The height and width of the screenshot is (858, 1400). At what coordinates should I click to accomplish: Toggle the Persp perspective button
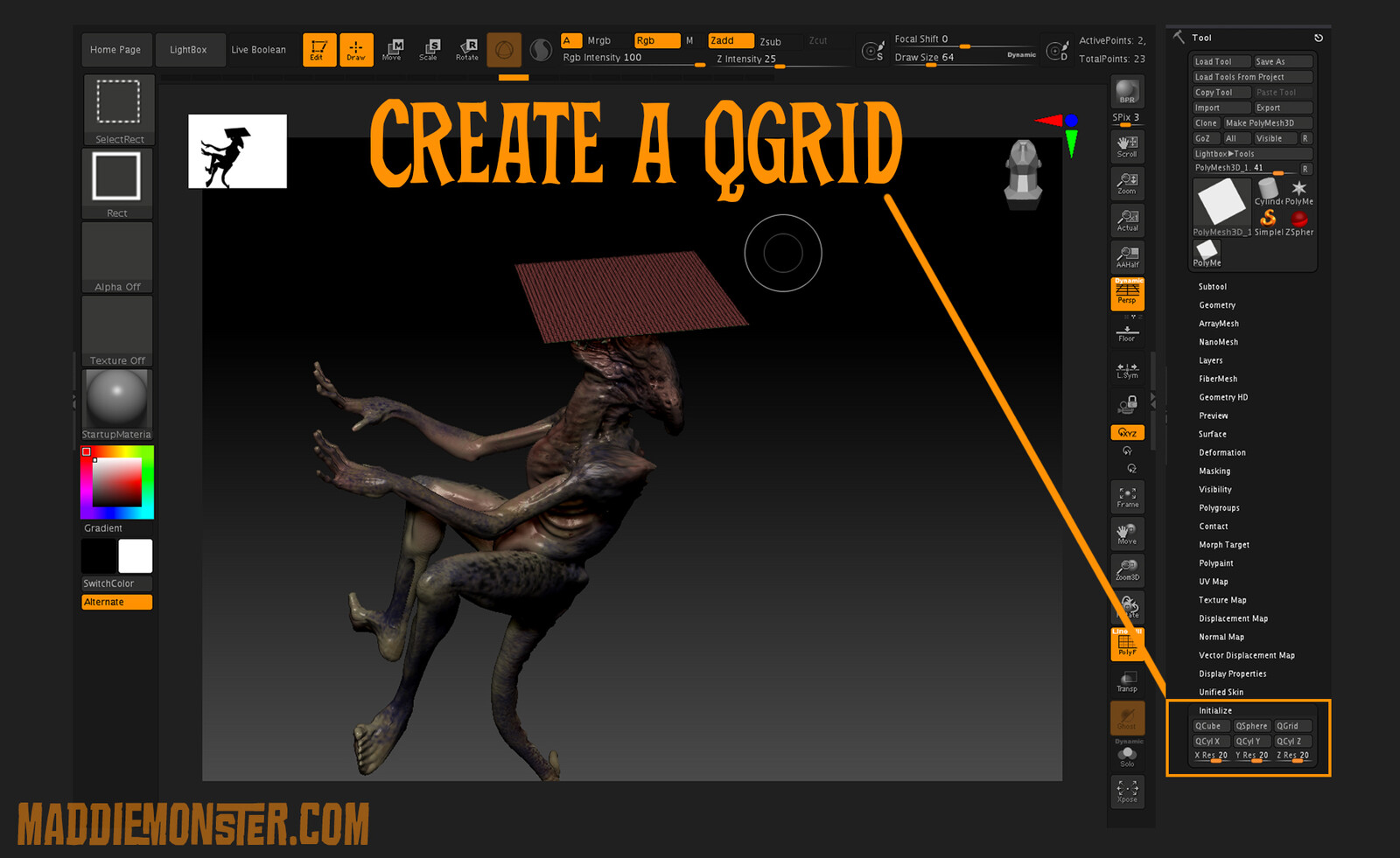tap(1127, 294)
